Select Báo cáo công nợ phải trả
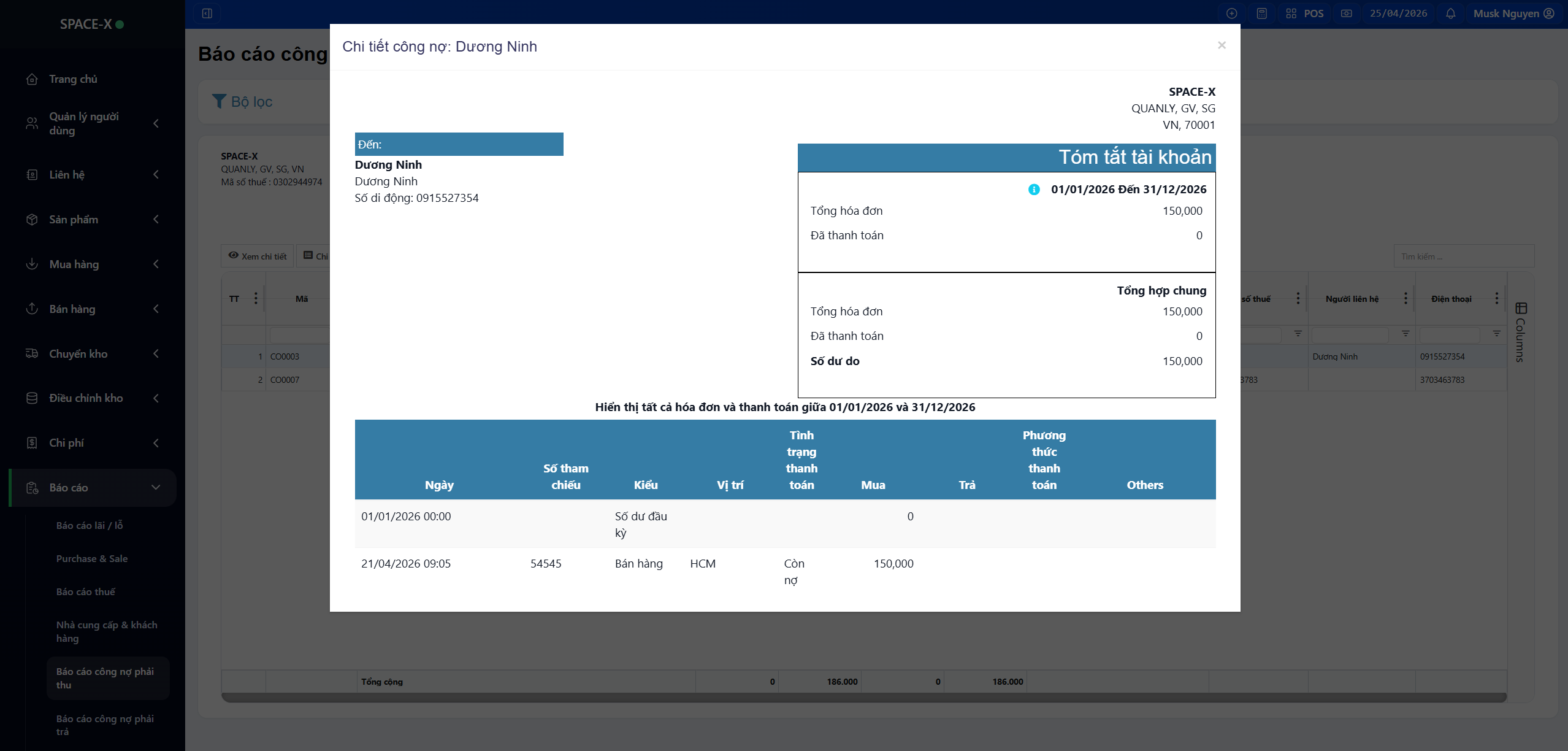This screenshot has height=751, width=1568. click(105, 725)
